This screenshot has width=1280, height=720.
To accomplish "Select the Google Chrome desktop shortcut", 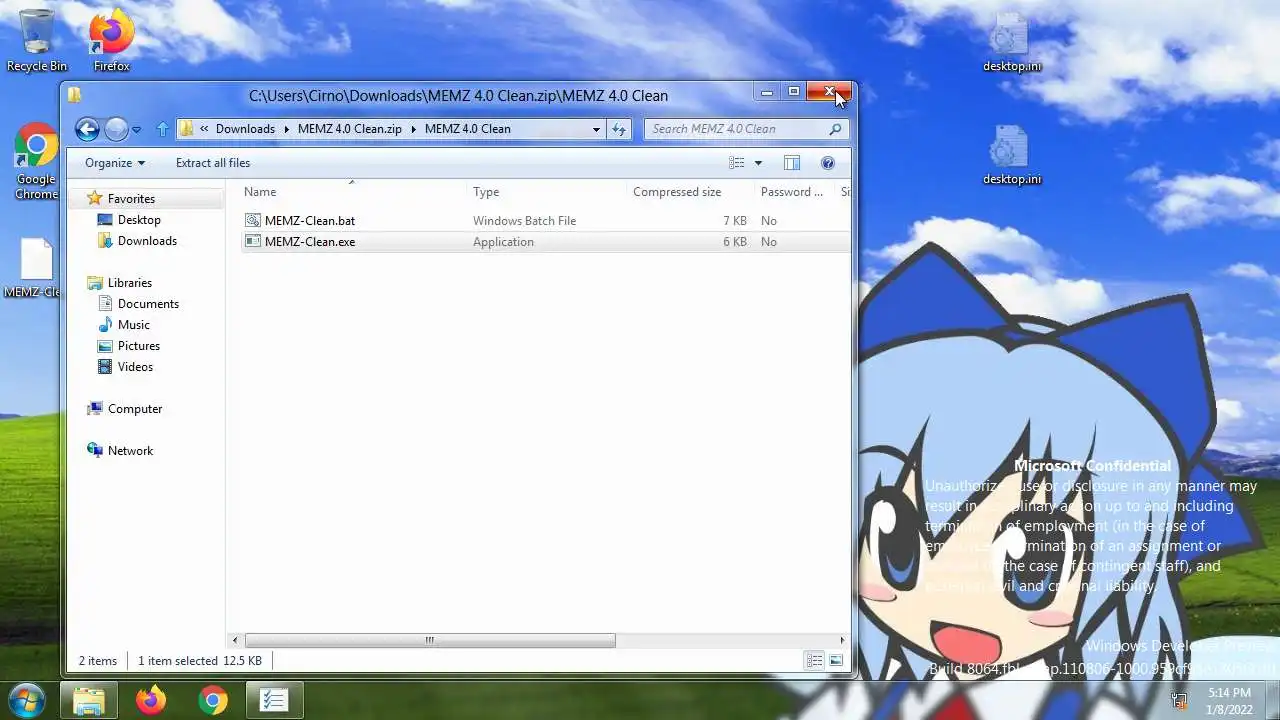I will tap(36, 163).
